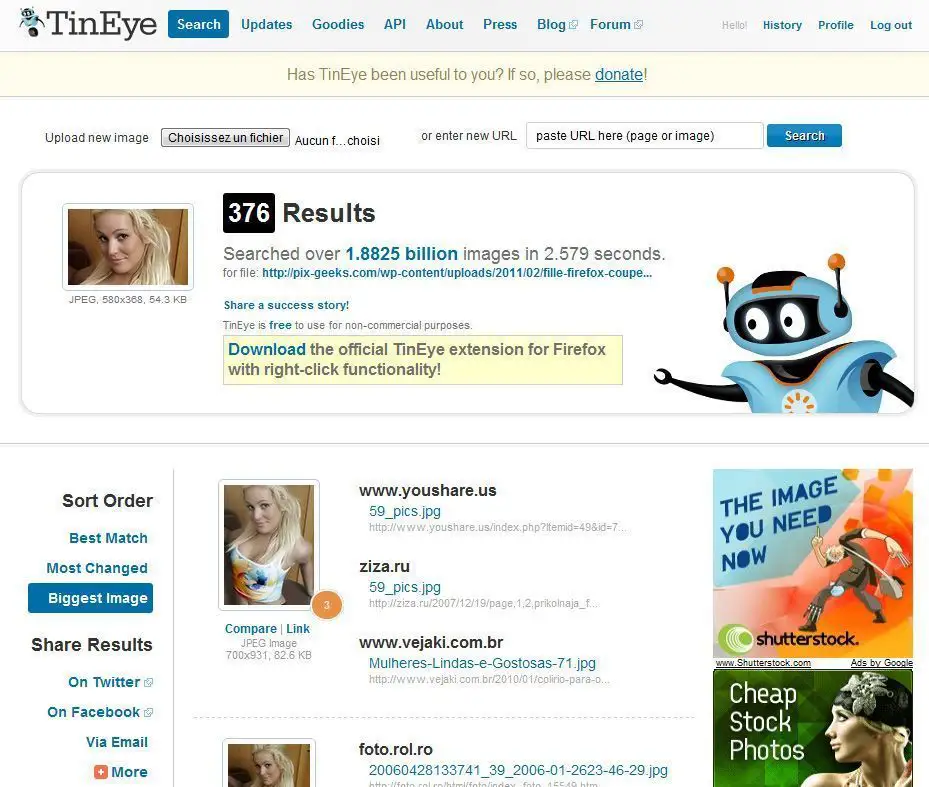Click Compare under first result thumbnail
Screen dimensions: 929x787
click(x=251, y=629)
